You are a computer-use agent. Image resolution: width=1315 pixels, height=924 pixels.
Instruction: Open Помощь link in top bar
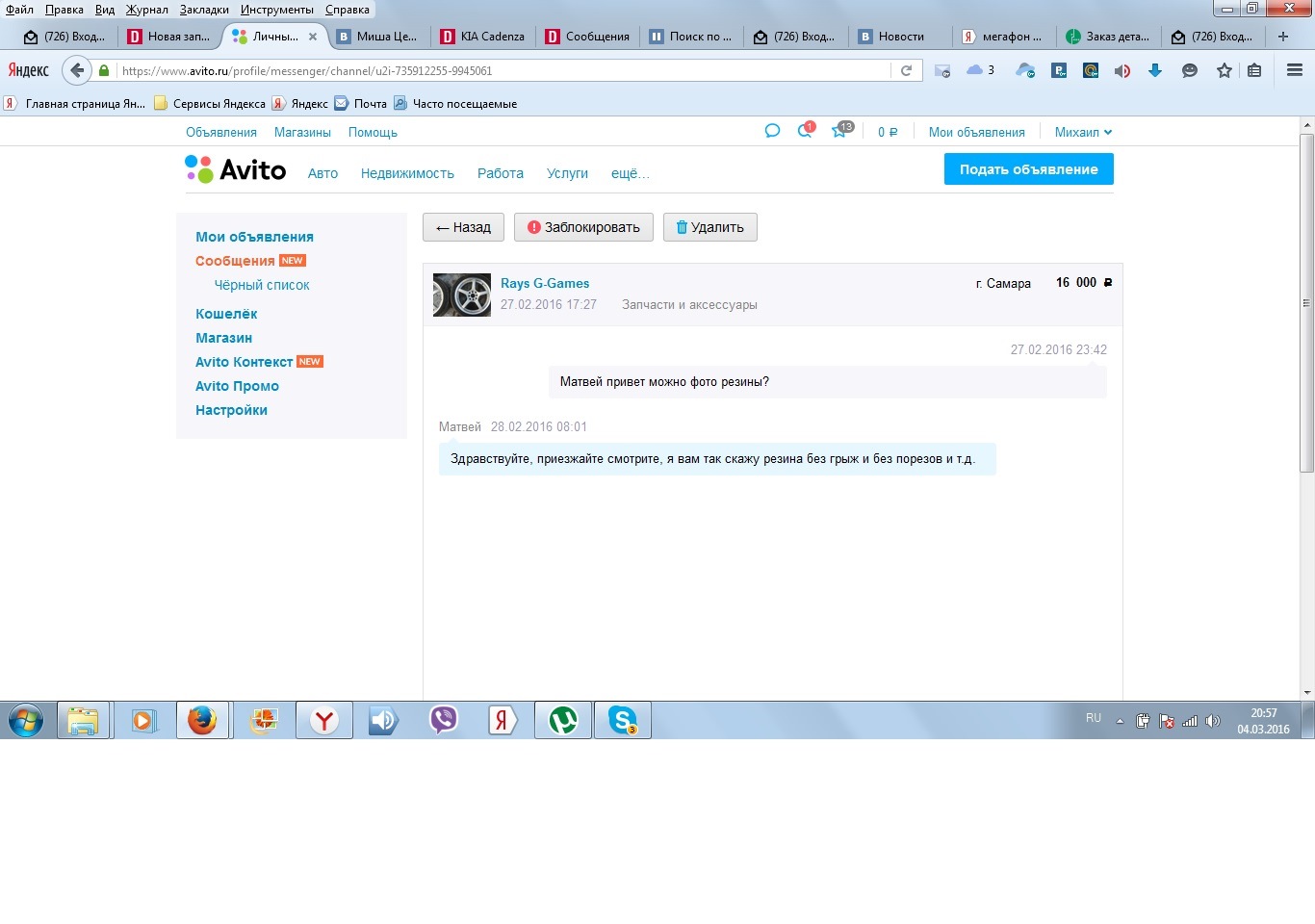(x=373, y=132)
